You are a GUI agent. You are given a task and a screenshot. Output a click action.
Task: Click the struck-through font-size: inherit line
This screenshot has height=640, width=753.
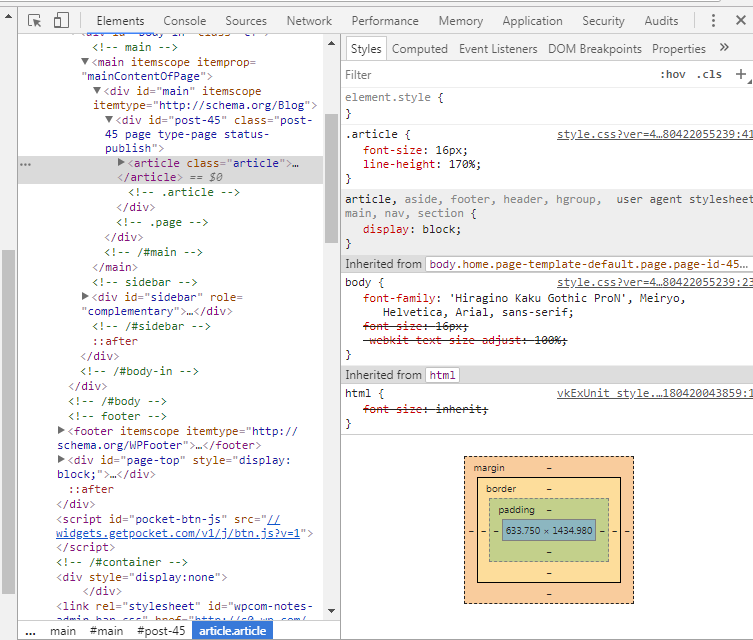point(425,409)
